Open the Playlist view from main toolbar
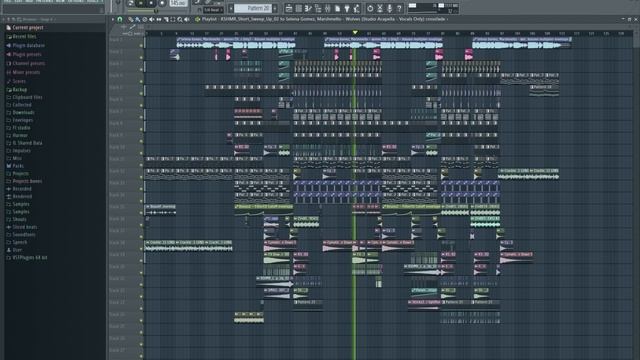The height and width of the screenshot is (360, 640). coord(289,8)
